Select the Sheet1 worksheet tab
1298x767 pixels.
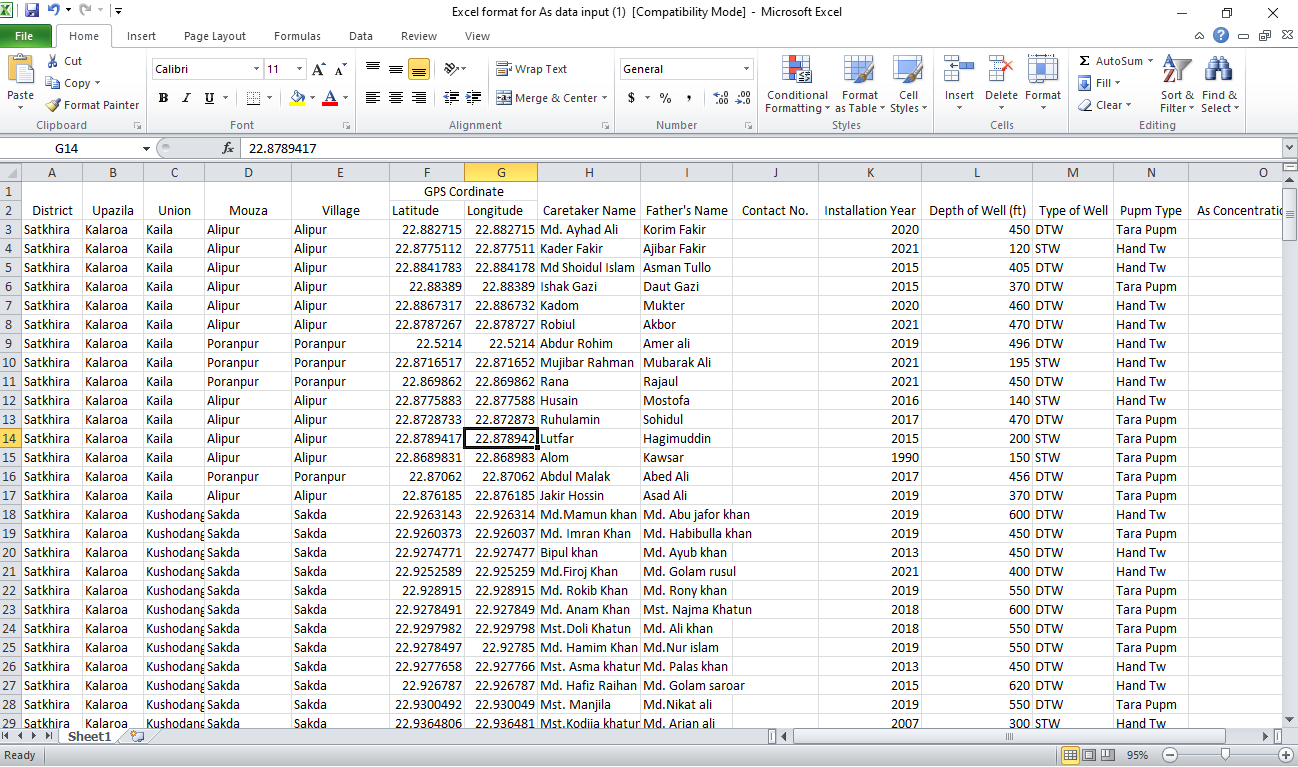click(90, 736)
